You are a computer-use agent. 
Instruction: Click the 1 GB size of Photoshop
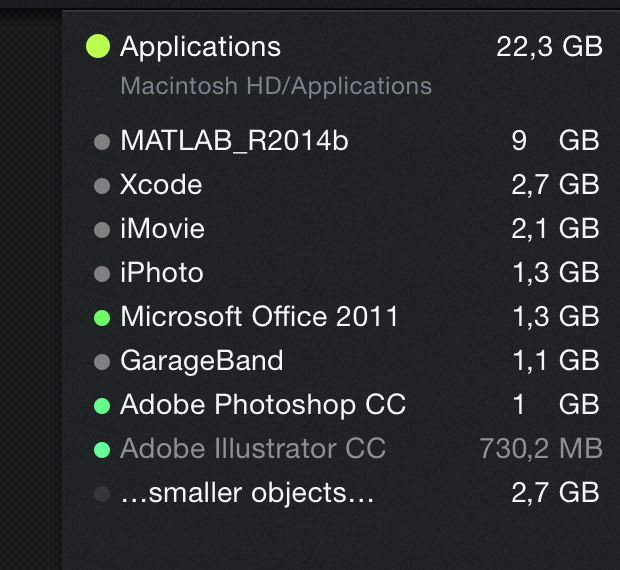[556, 405]
